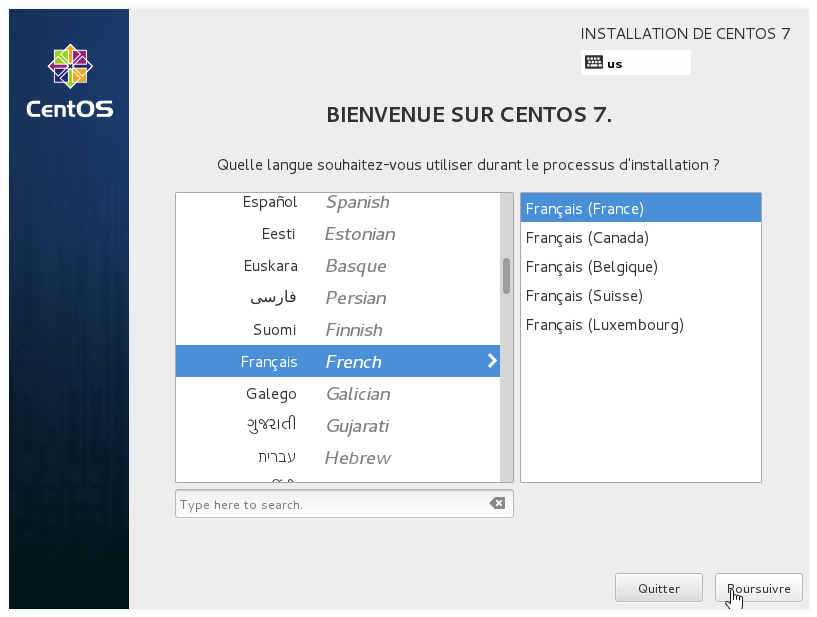Open the us keyboard layout indicator
The image size is (817, 617).
tap(636, 63)
